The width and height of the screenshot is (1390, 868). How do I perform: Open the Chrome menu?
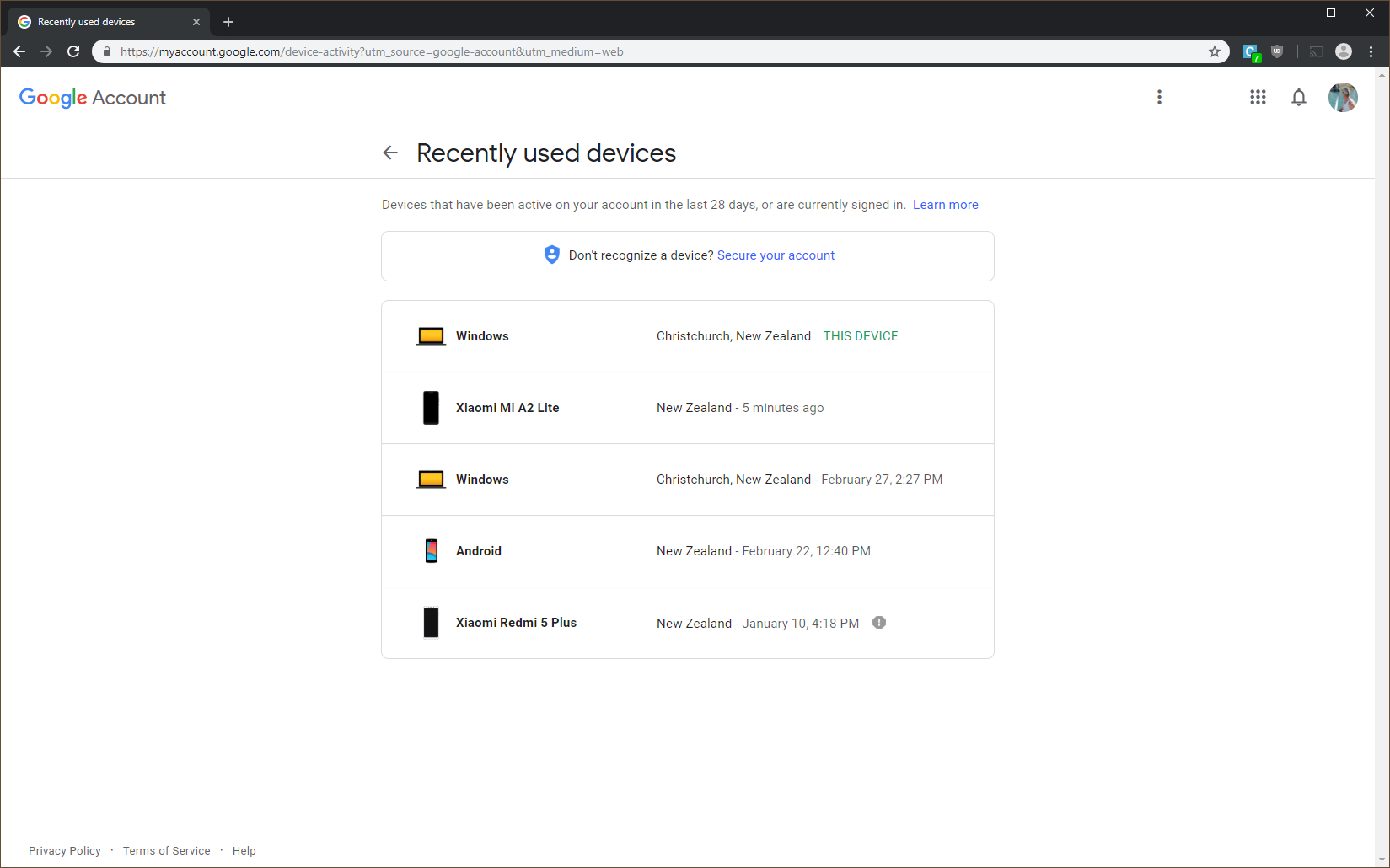click(x=1371, y=51)
